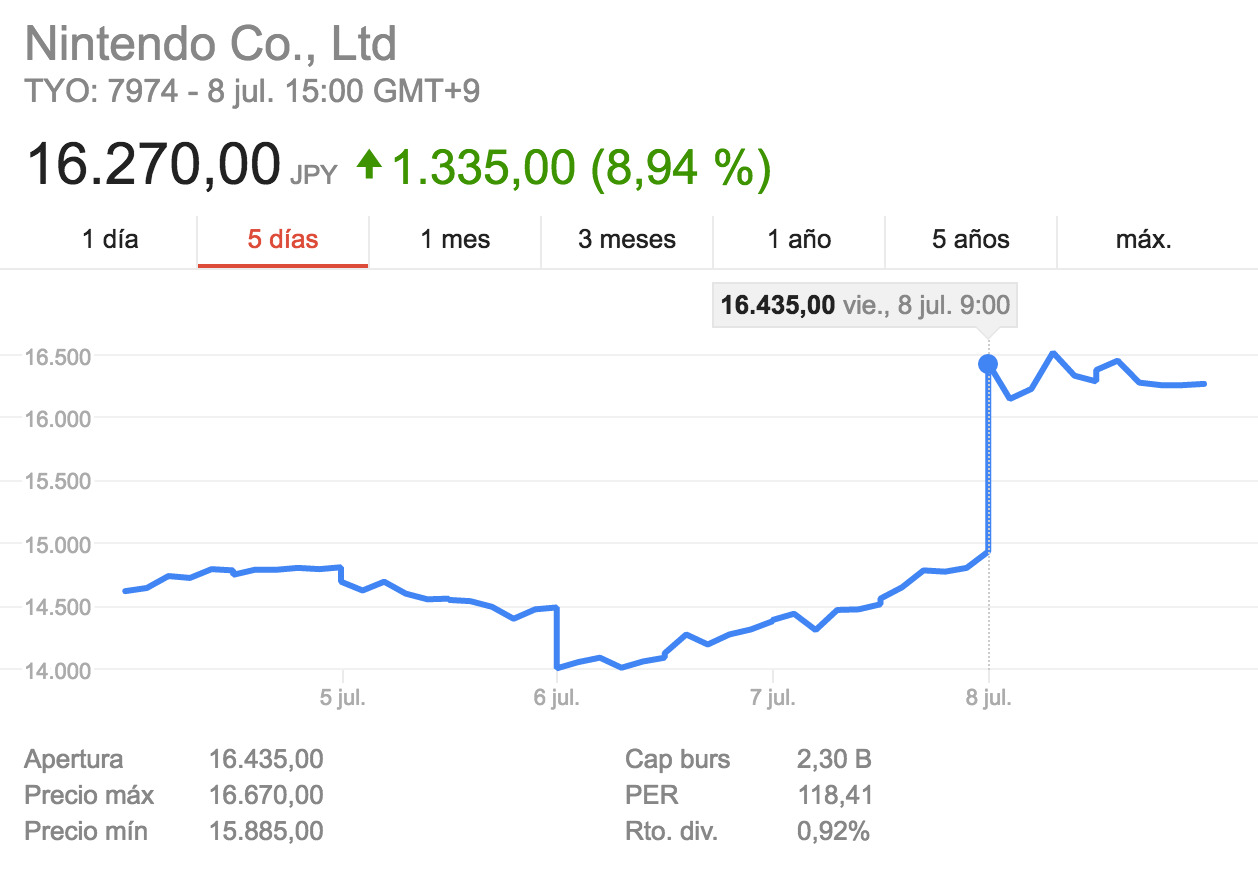This screenshot has width=1258, height=872.
Task: Show the "3 meses" chart view
Action: click(627, 240)
